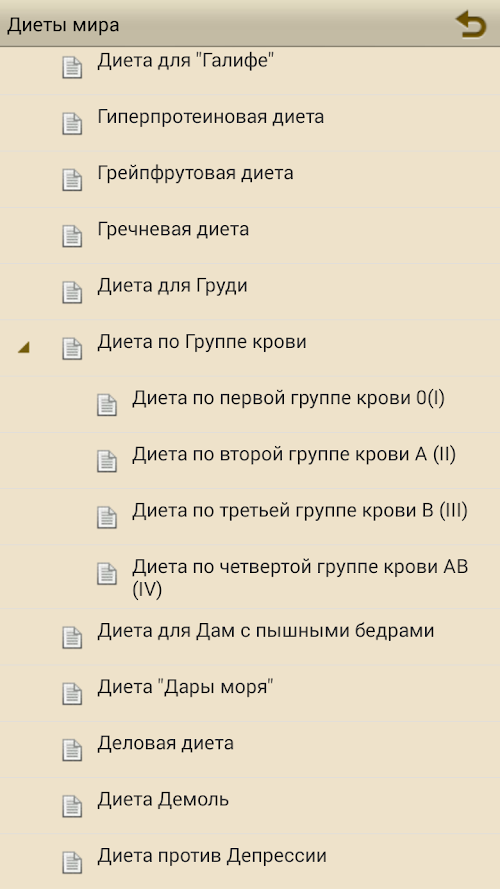500x889 pixels.
Task: Tap the back arrow icon in header
Action: (x=471, y=24)
